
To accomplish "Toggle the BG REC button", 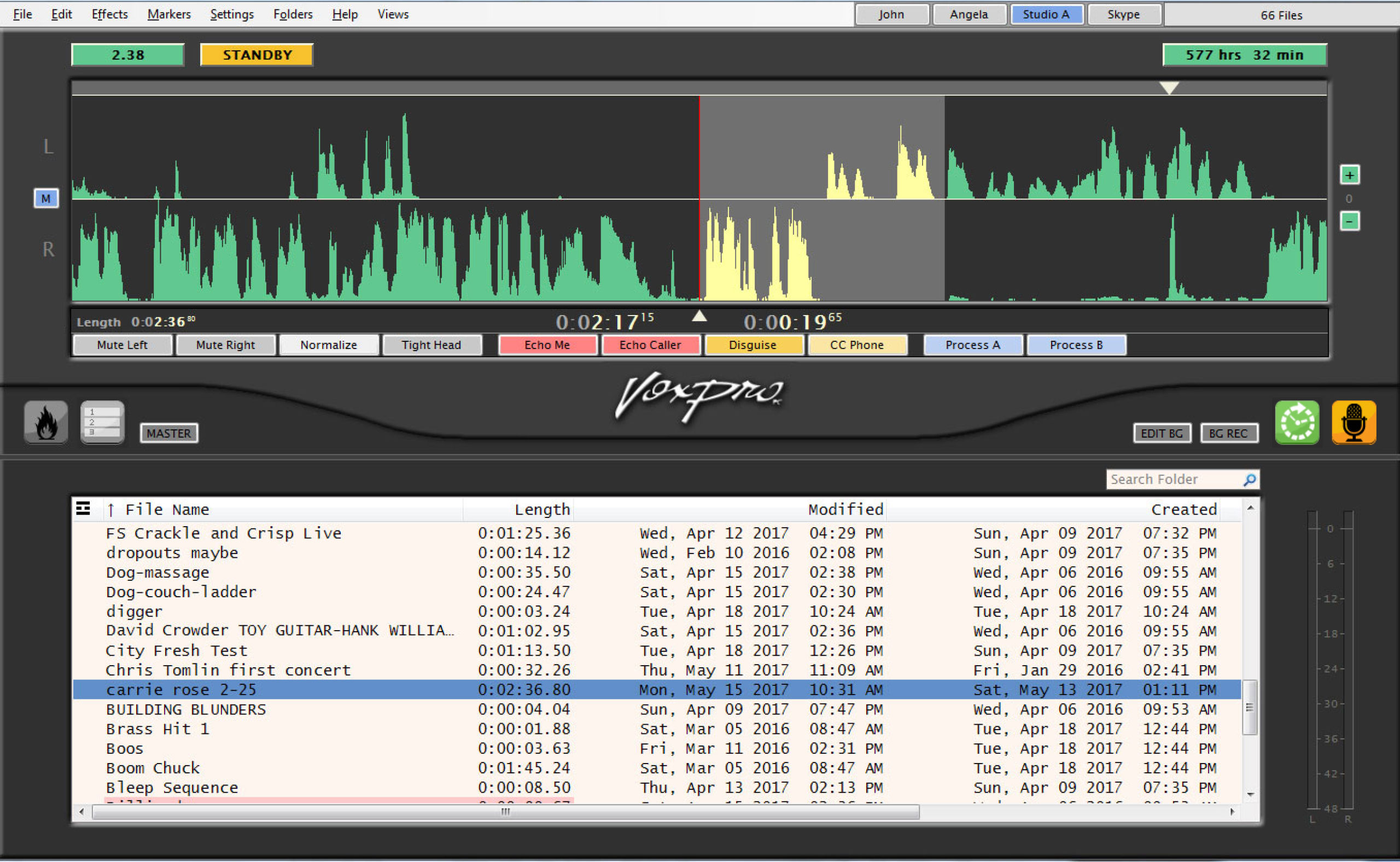I will tap(1228, 433).
